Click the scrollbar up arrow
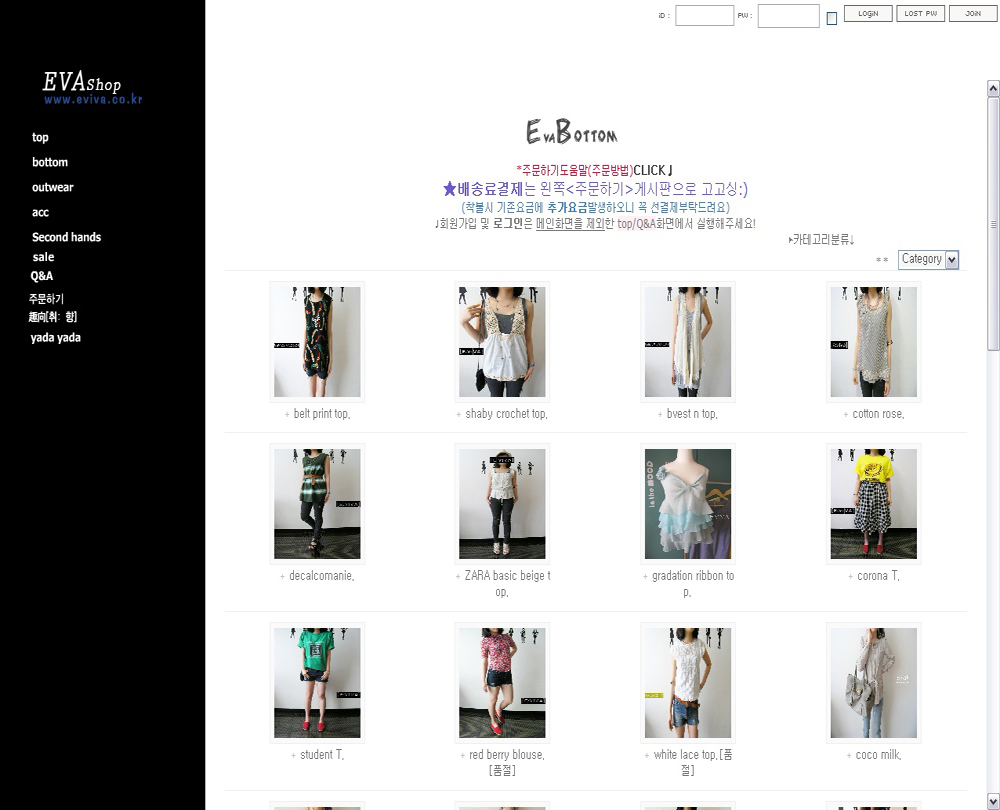This screenshot has width=1000, height=810. pyautogui.click(x=993, y=89)
